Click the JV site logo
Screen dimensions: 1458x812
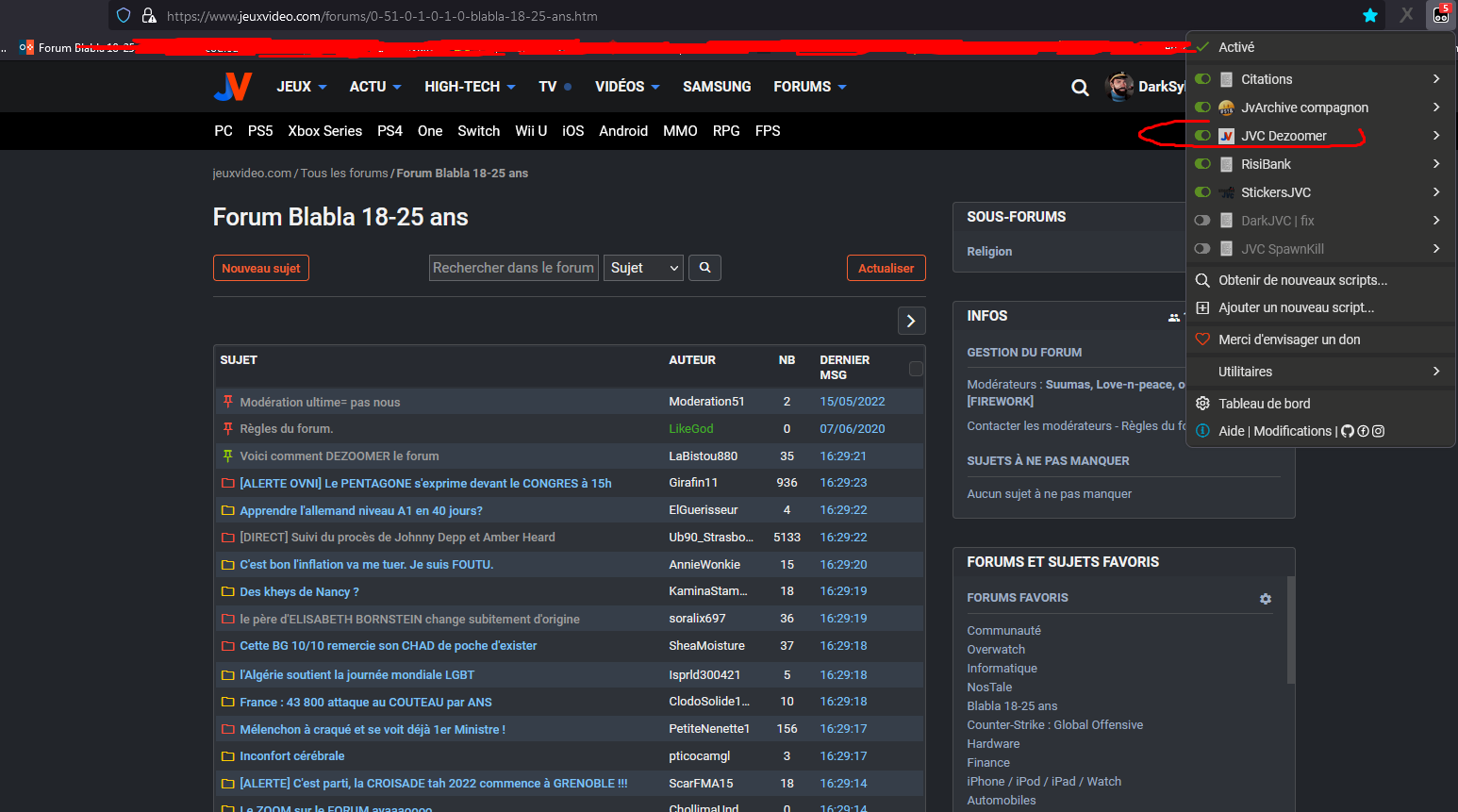[232, 87]
